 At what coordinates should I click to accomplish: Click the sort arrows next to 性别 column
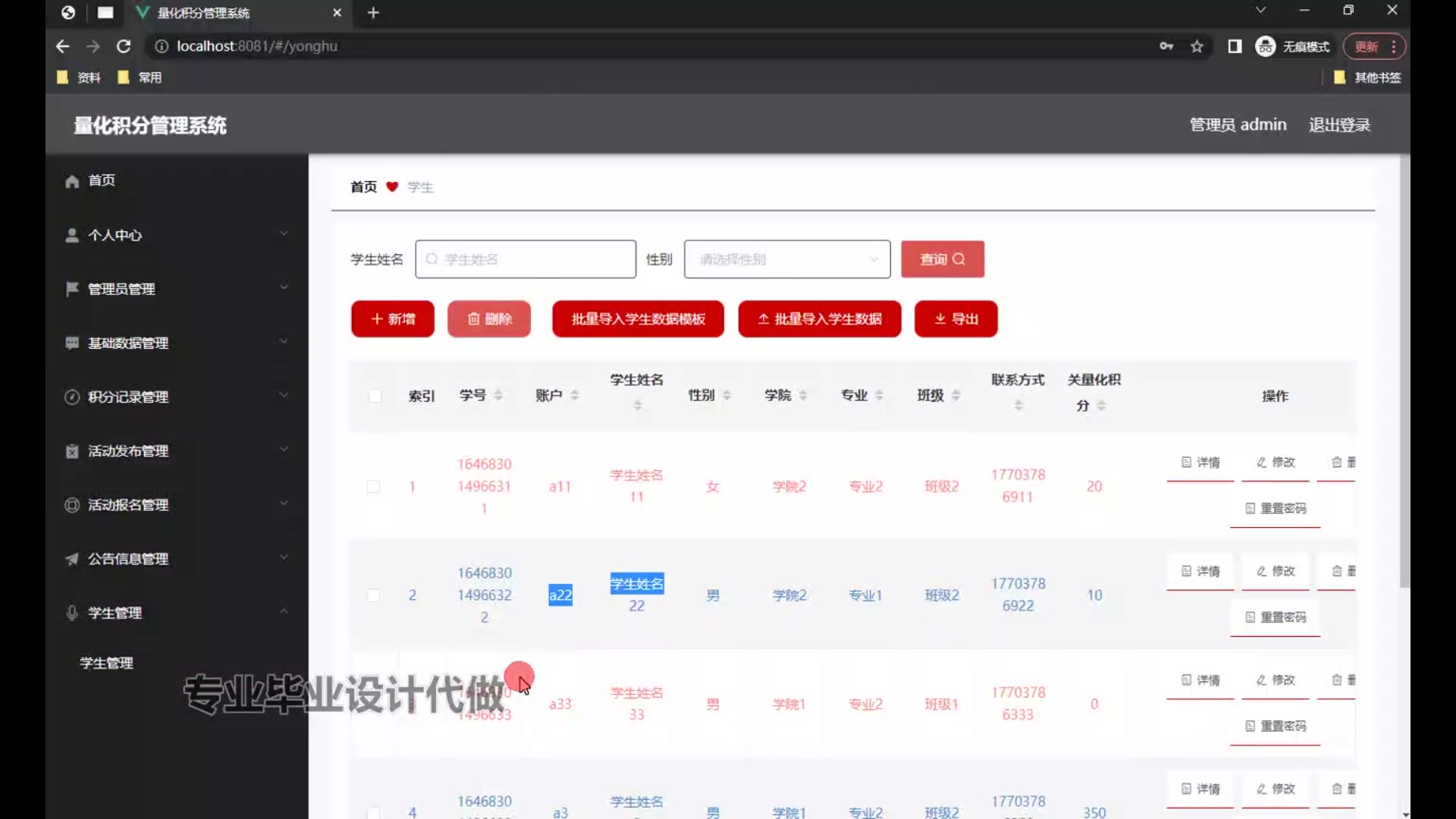click(x=726, y=395)
